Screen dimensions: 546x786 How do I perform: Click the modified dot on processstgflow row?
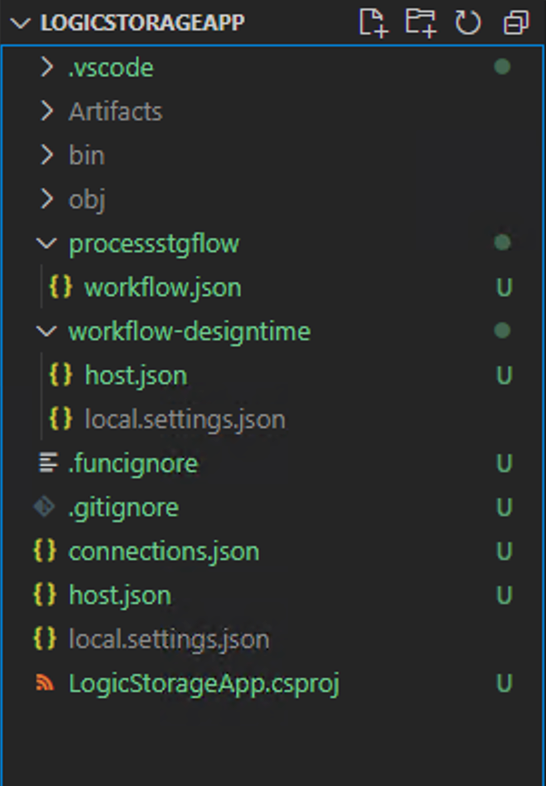point(502,243)
